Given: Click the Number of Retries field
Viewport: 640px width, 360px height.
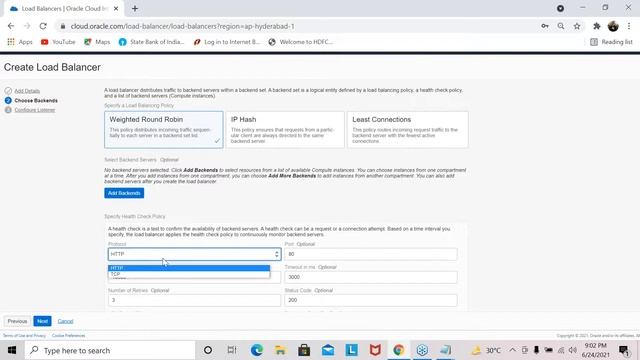Looking at the screenshot, I should 194,300.
